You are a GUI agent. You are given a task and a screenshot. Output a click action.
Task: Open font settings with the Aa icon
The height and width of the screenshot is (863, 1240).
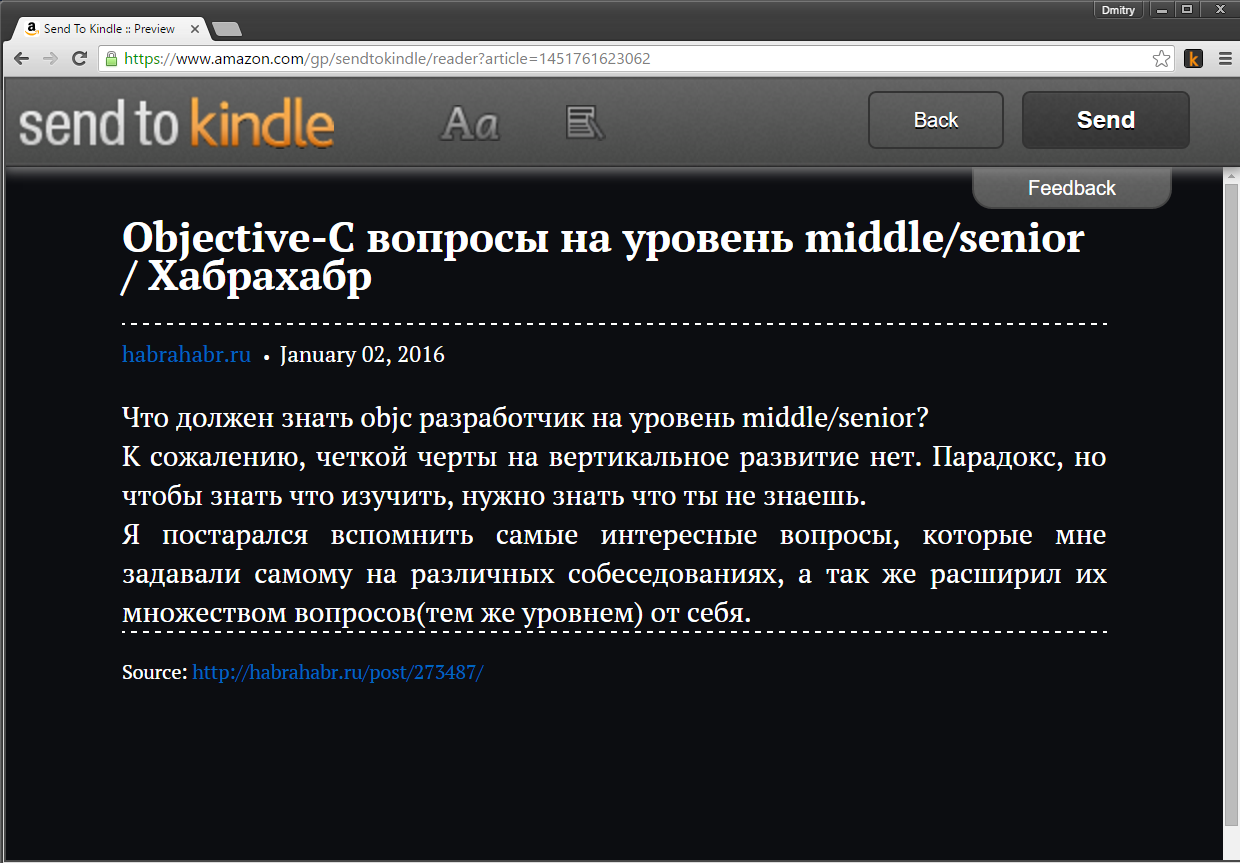click(x=470, y=122)
